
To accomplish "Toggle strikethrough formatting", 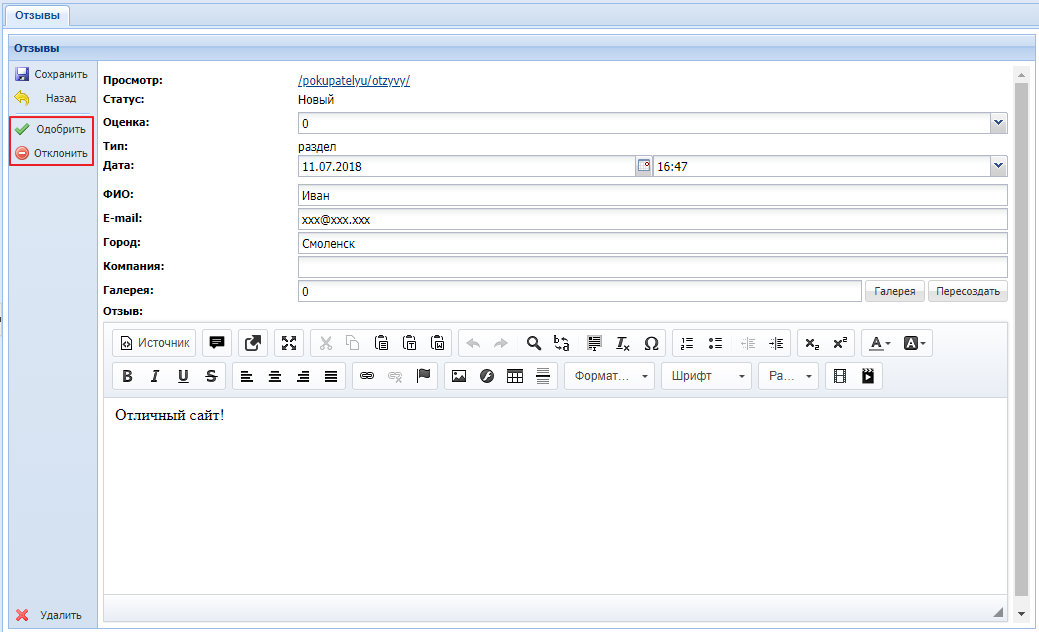I will 211,376.
